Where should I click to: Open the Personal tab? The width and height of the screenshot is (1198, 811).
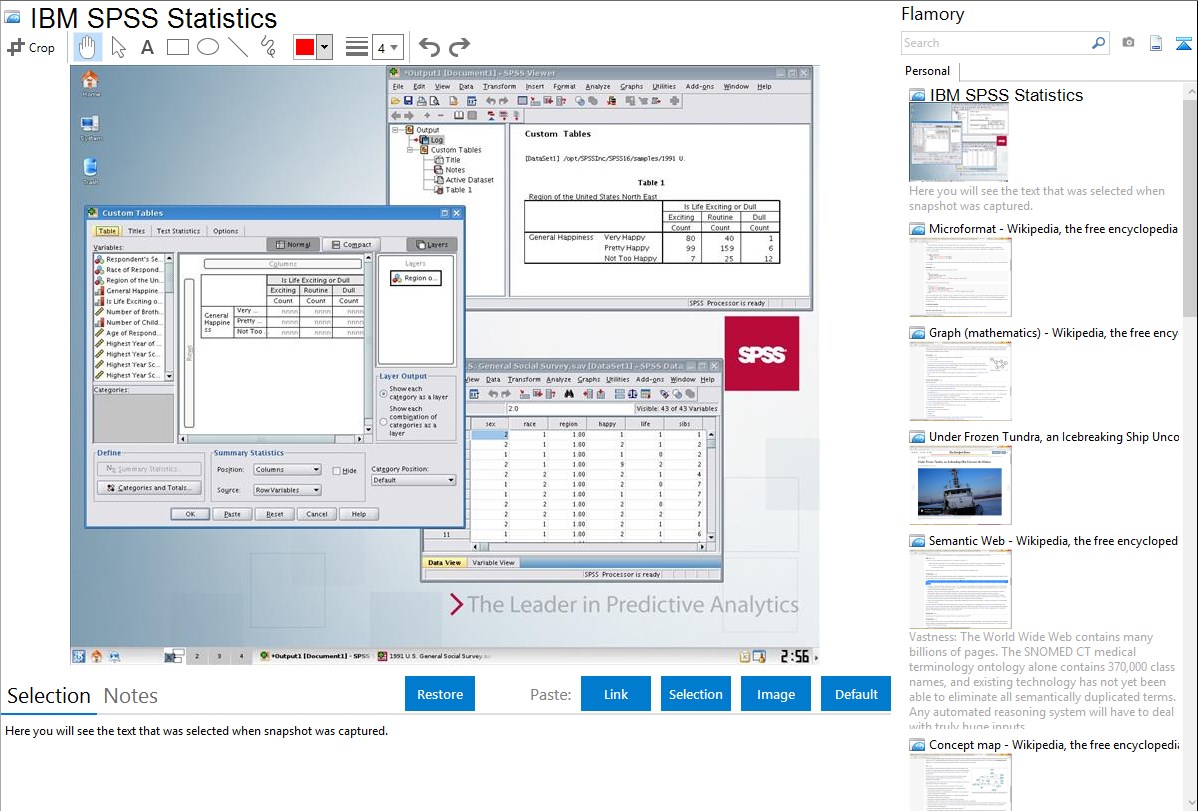[927, 71]
